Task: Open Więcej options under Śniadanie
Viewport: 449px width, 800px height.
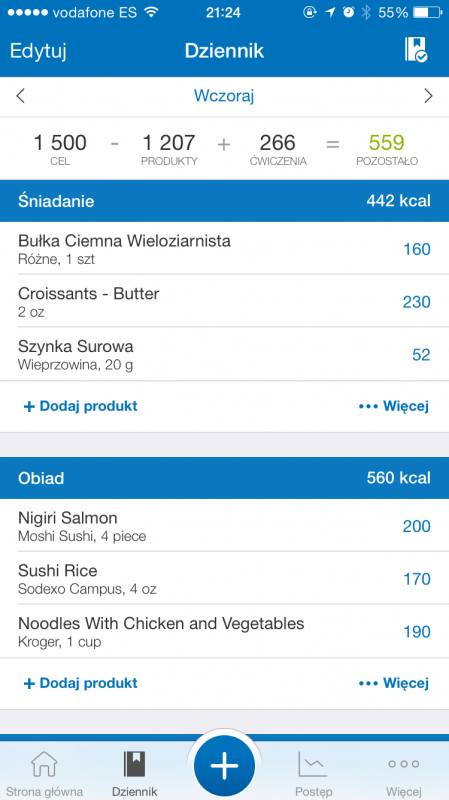Action: [x=394, y=406]
